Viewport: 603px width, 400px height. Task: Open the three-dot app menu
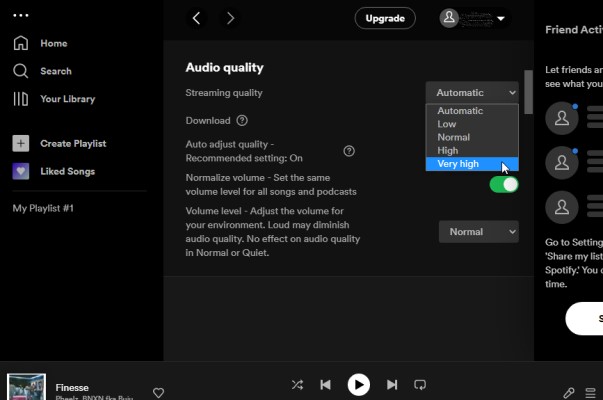click(x=21, y=15)
